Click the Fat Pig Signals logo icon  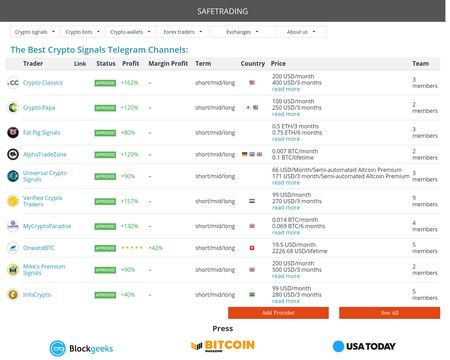(13, 132)
